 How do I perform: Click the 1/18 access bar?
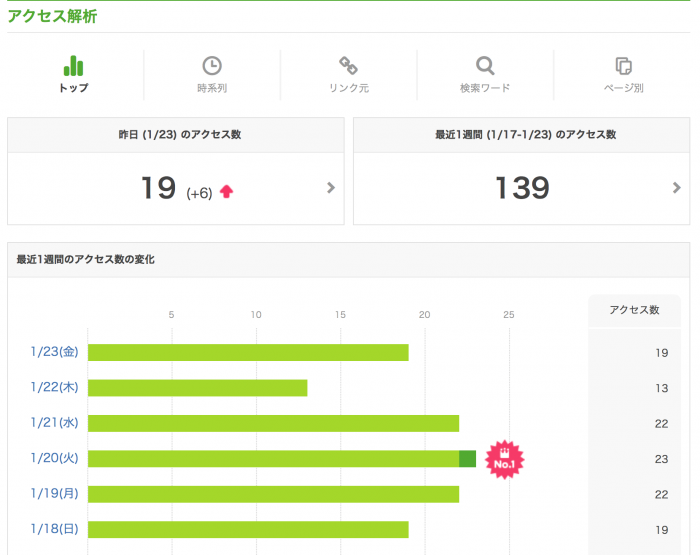[248, 530]
